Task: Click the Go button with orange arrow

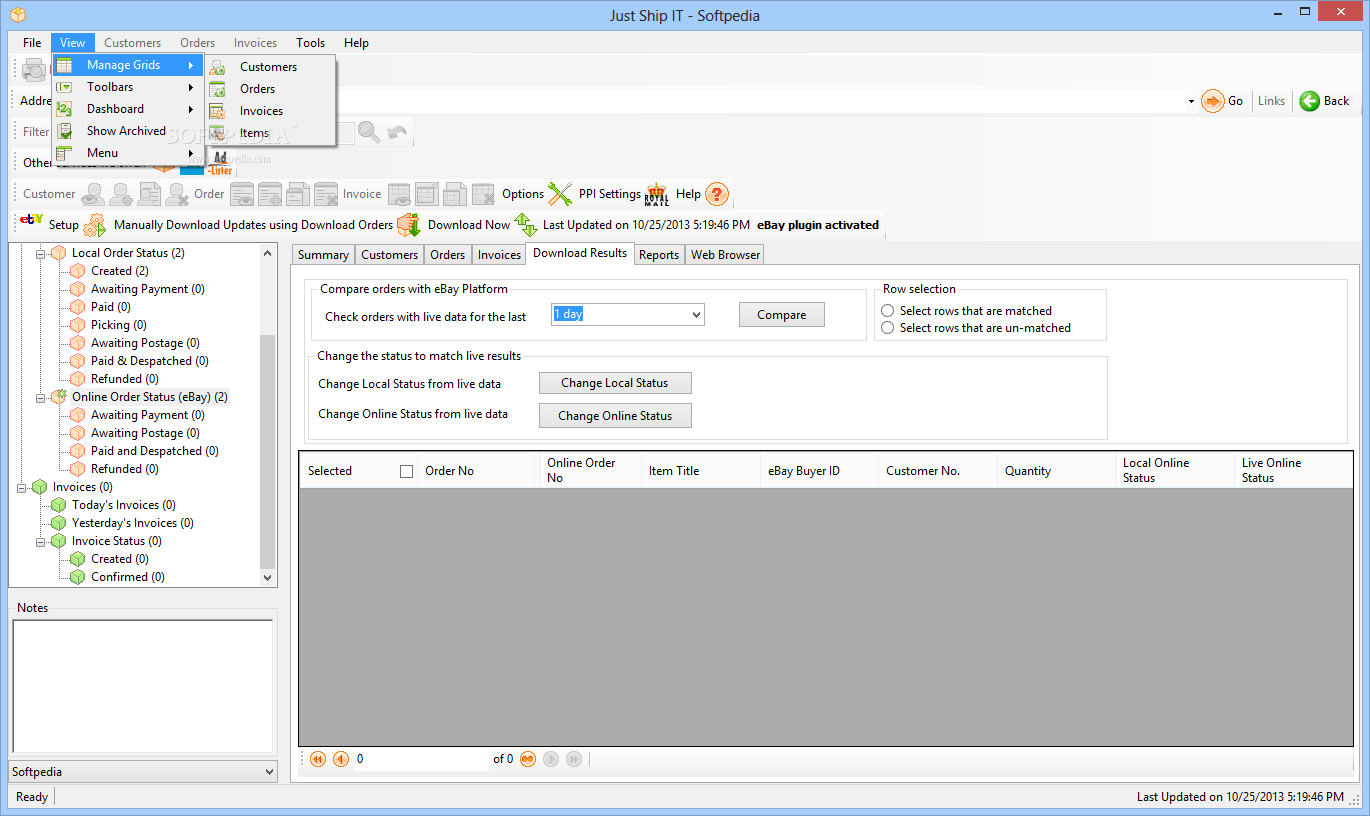Action: [1222, 101]
